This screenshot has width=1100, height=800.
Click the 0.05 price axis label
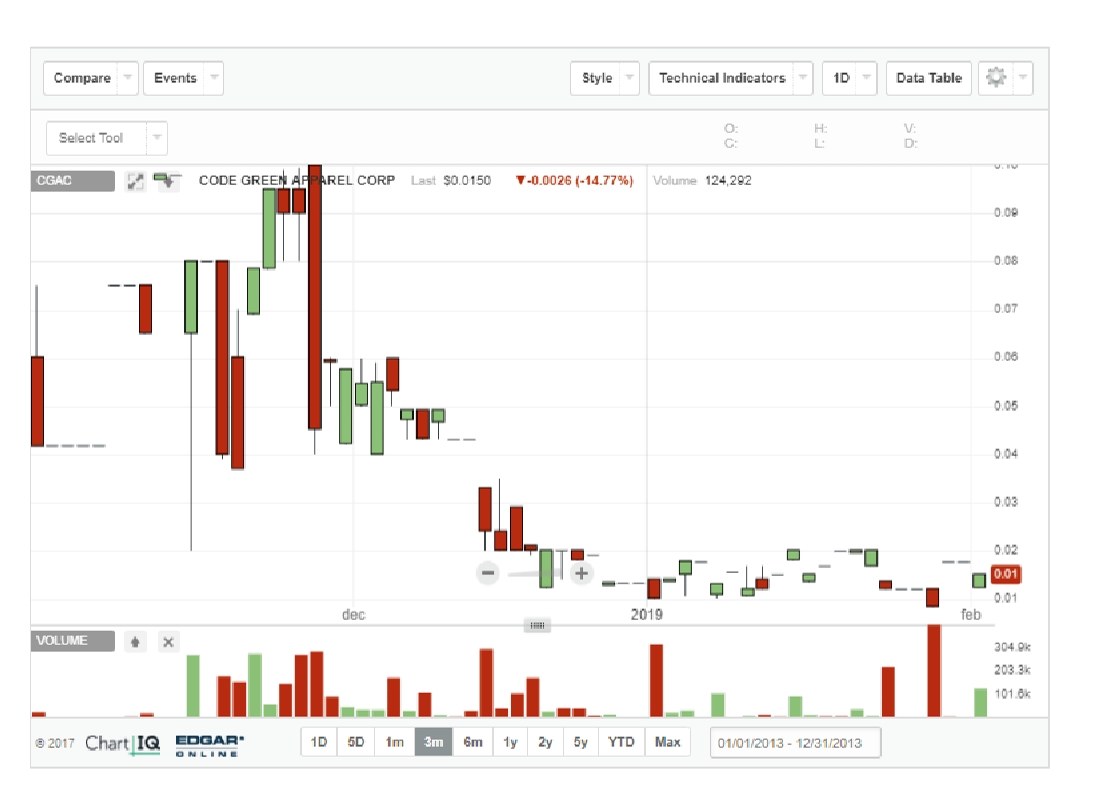[1006, 406]
